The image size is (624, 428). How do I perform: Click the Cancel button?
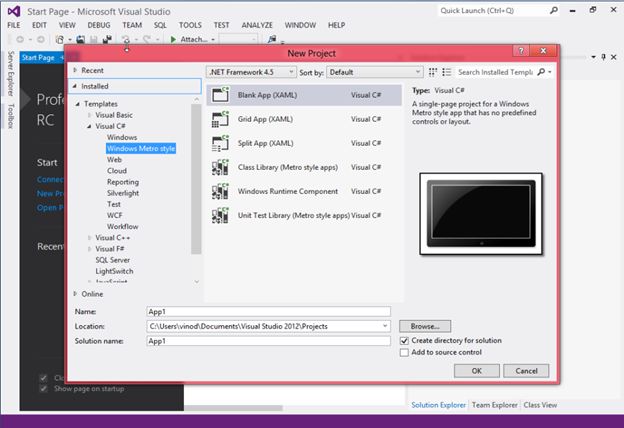coord(526,371)
